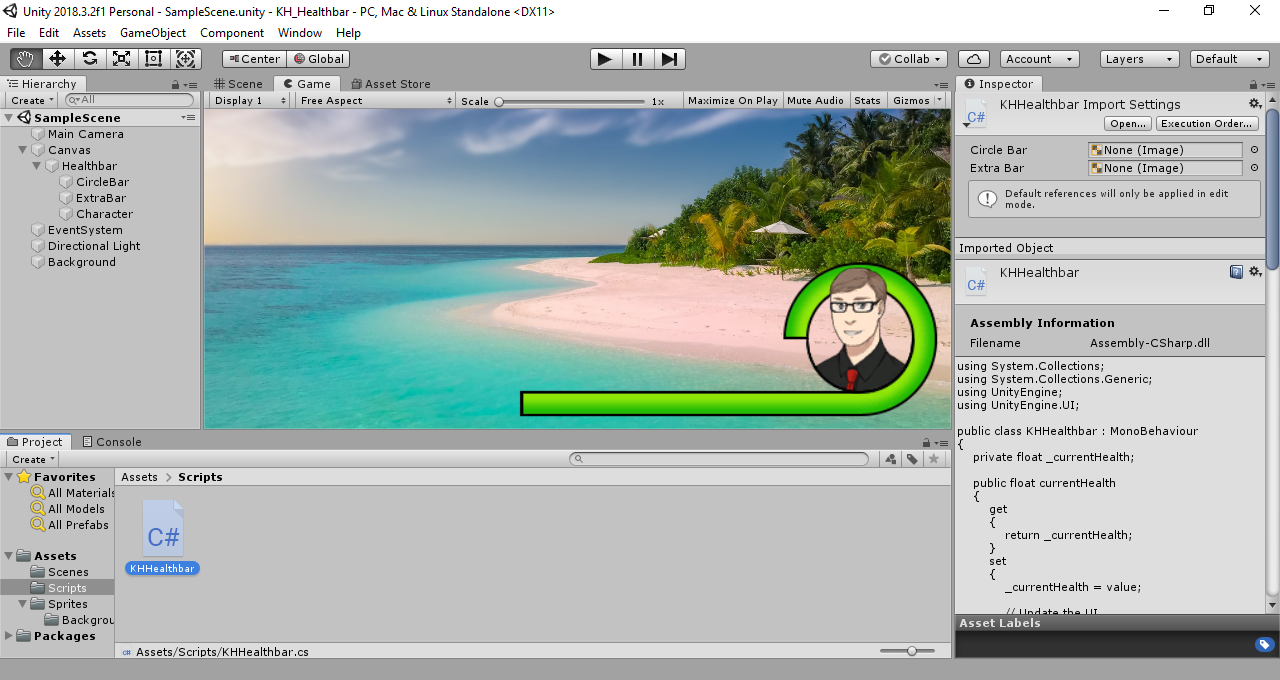Open the KHHealthbar script via Open button
Viewport: 1280px width, 680px height.
pos(1127,123)
